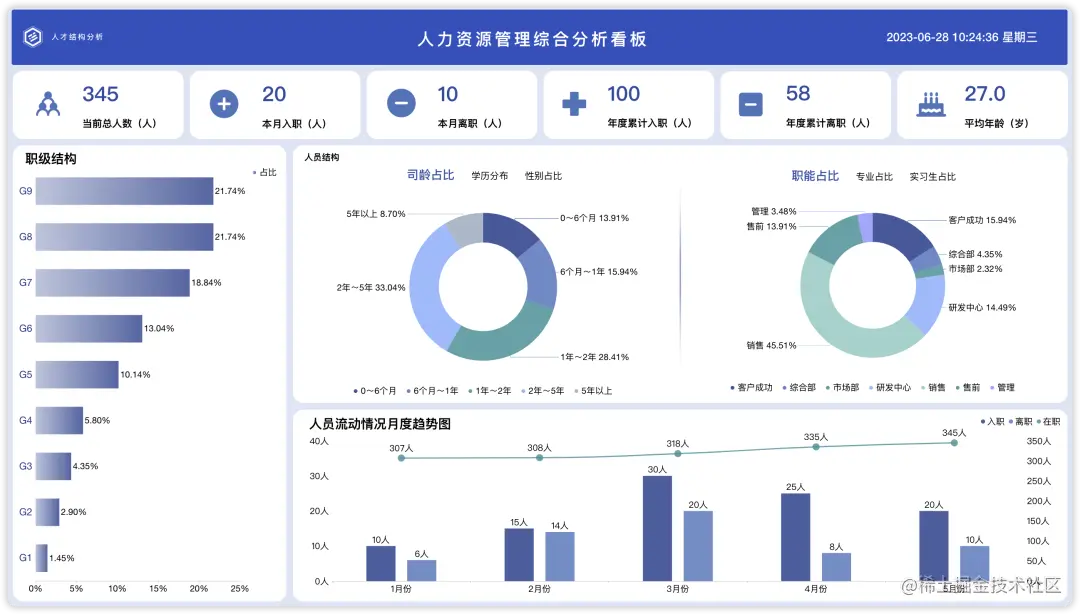1080x614 pixels.
Task: Click the hexagon logo icon in the header
Action: point(32,37)
